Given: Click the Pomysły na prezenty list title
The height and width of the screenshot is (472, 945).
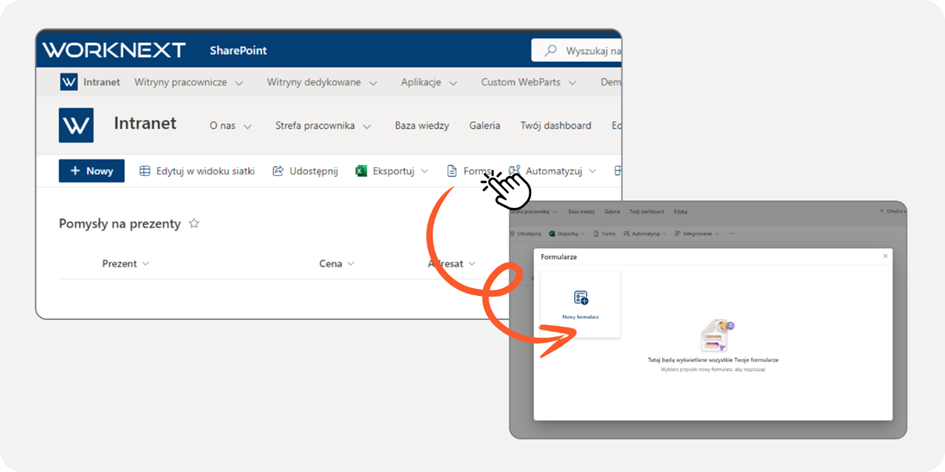Looking at the screenshot, I should pos(120,224).
